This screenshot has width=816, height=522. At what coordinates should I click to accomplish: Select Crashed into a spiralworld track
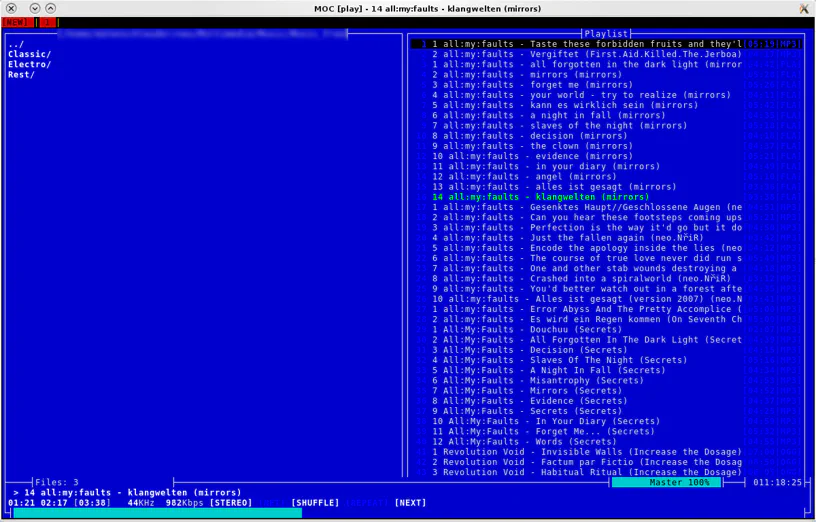point(606,278)
